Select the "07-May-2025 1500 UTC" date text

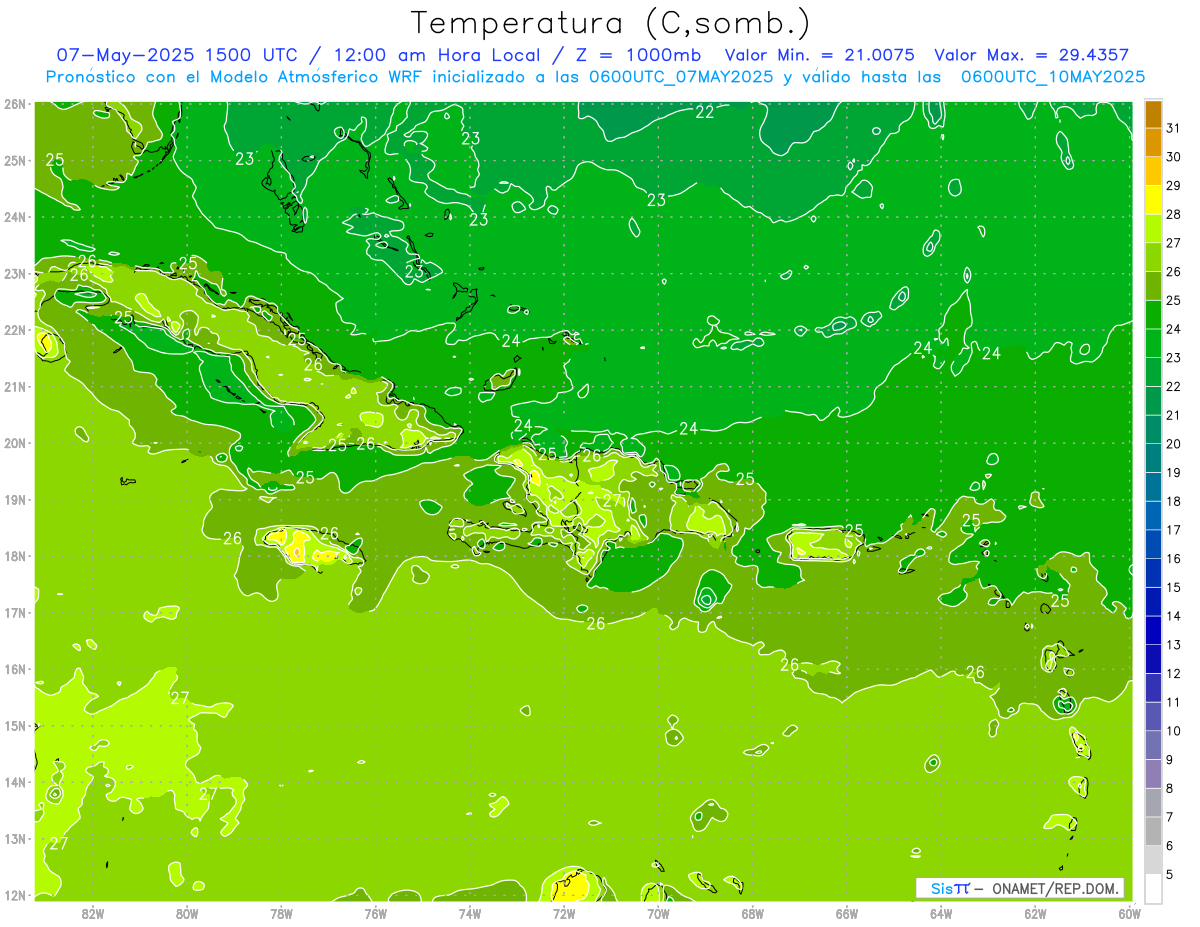(x=176, y=55)
